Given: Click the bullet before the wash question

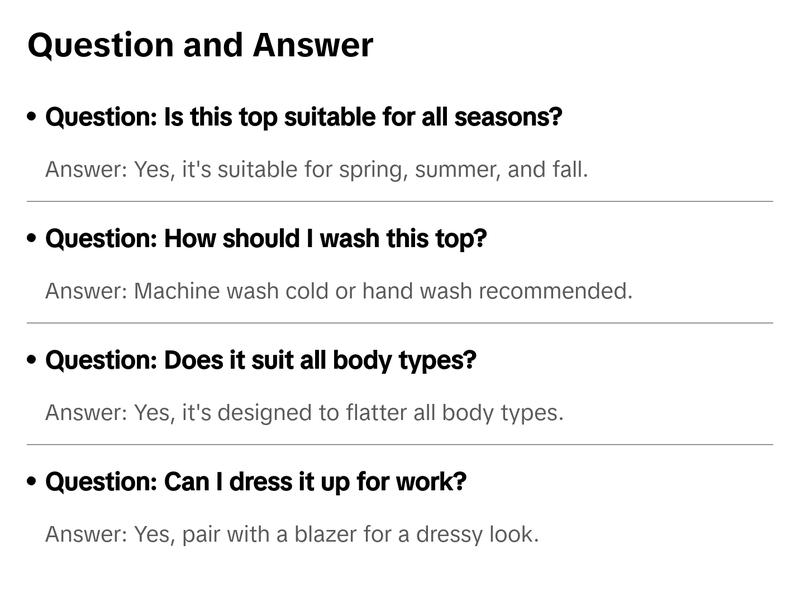Looking at the screenshot, I should coord(33,239).
